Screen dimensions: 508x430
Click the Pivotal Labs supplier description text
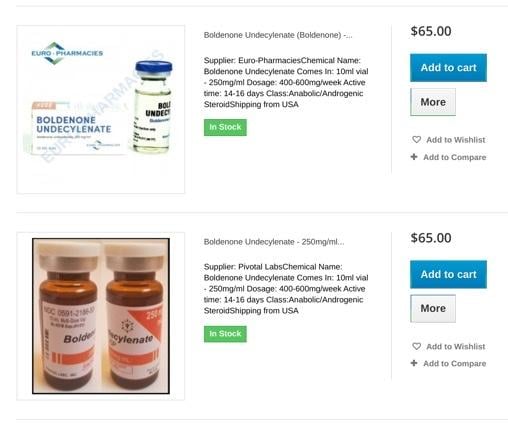pyautogui.click(x=286, y=289)
